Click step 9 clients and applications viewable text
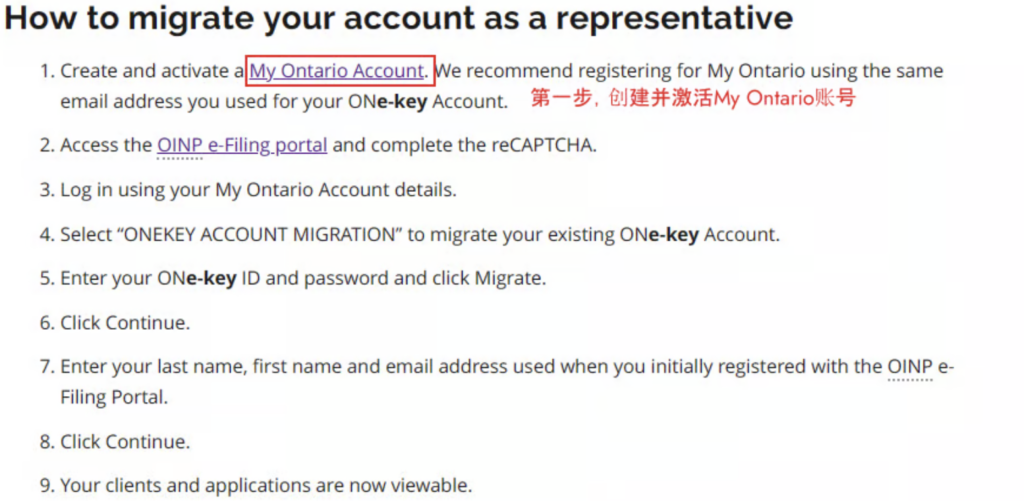 pyautogui.click(x=266, y=486)
